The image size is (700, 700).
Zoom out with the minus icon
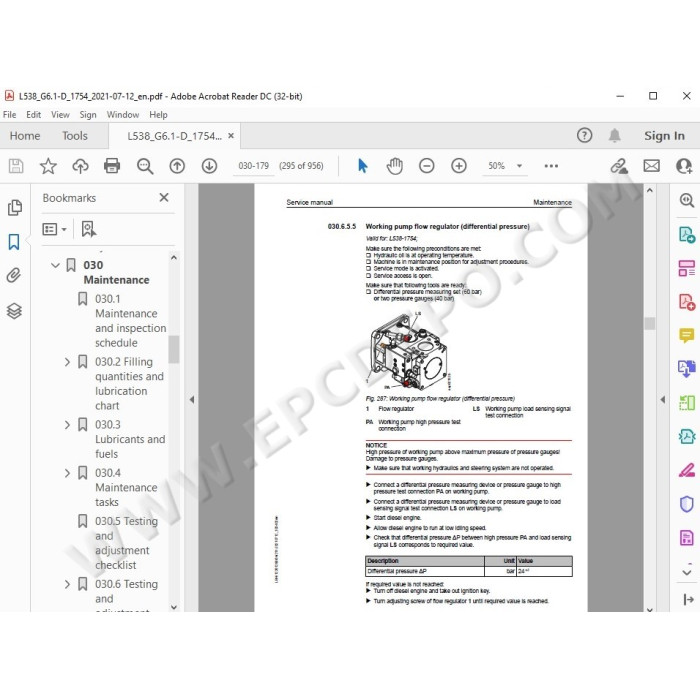(426, 166)
